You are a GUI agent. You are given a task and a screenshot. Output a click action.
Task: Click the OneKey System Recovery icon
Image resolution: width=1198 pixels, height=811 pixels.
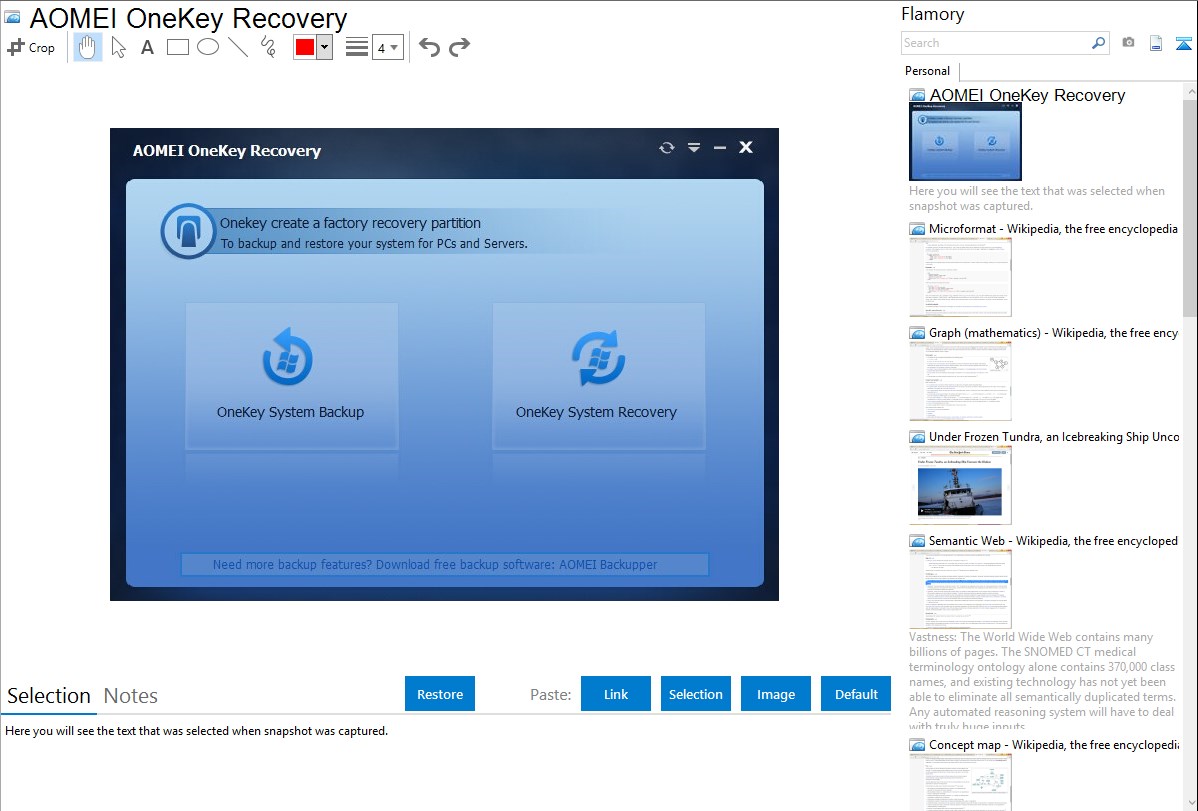click(598, 358)
